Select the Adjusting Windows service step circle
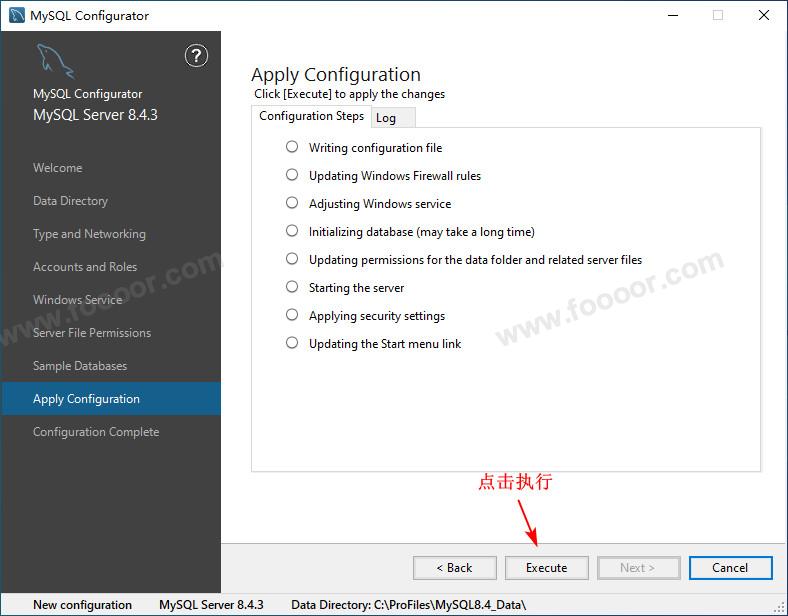Viewport: 788px width, 616px height. coord(292,203)
